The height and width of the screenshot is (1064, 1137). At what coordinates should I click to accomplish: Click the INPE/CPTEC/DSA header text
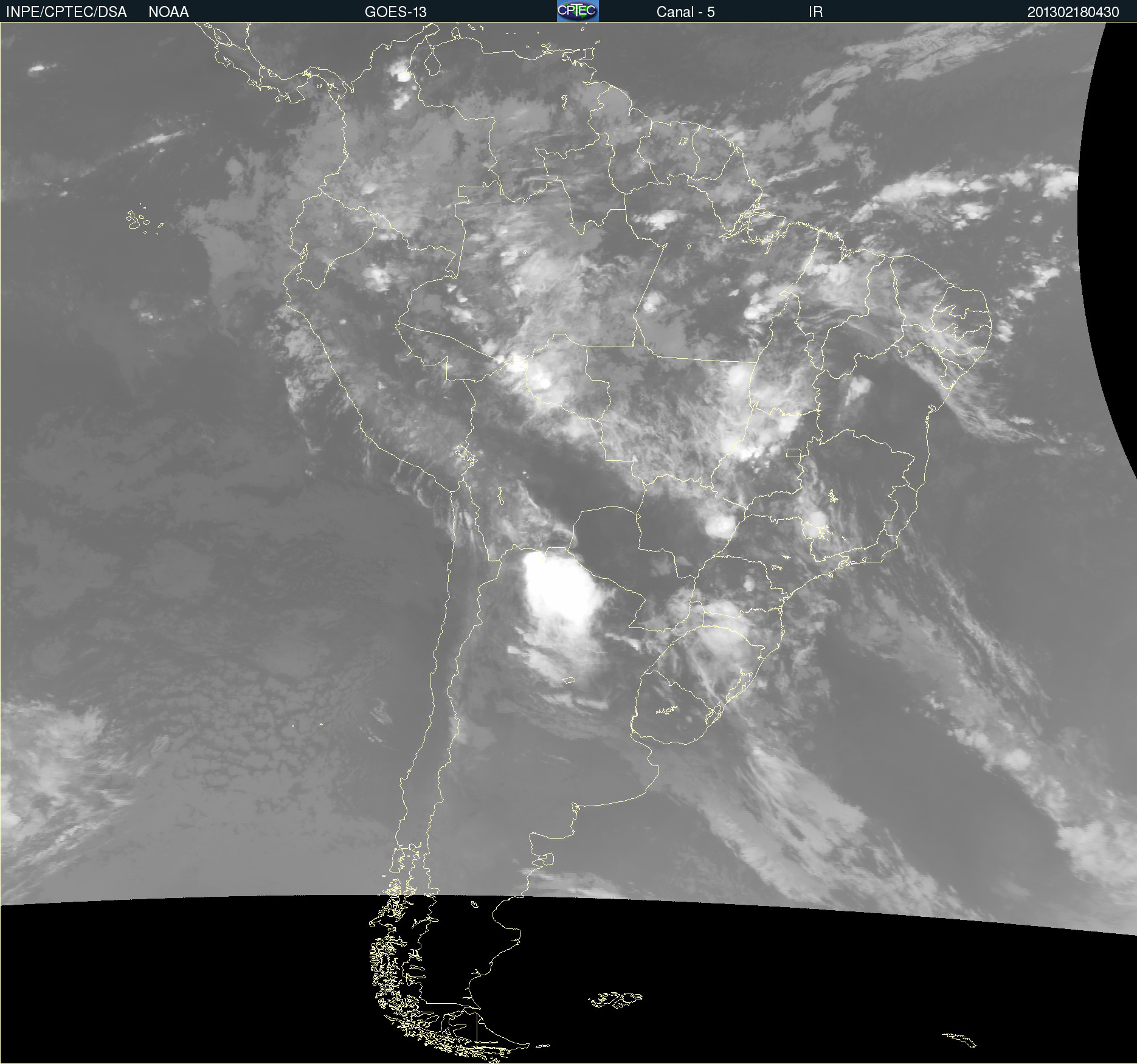point(66,12)
